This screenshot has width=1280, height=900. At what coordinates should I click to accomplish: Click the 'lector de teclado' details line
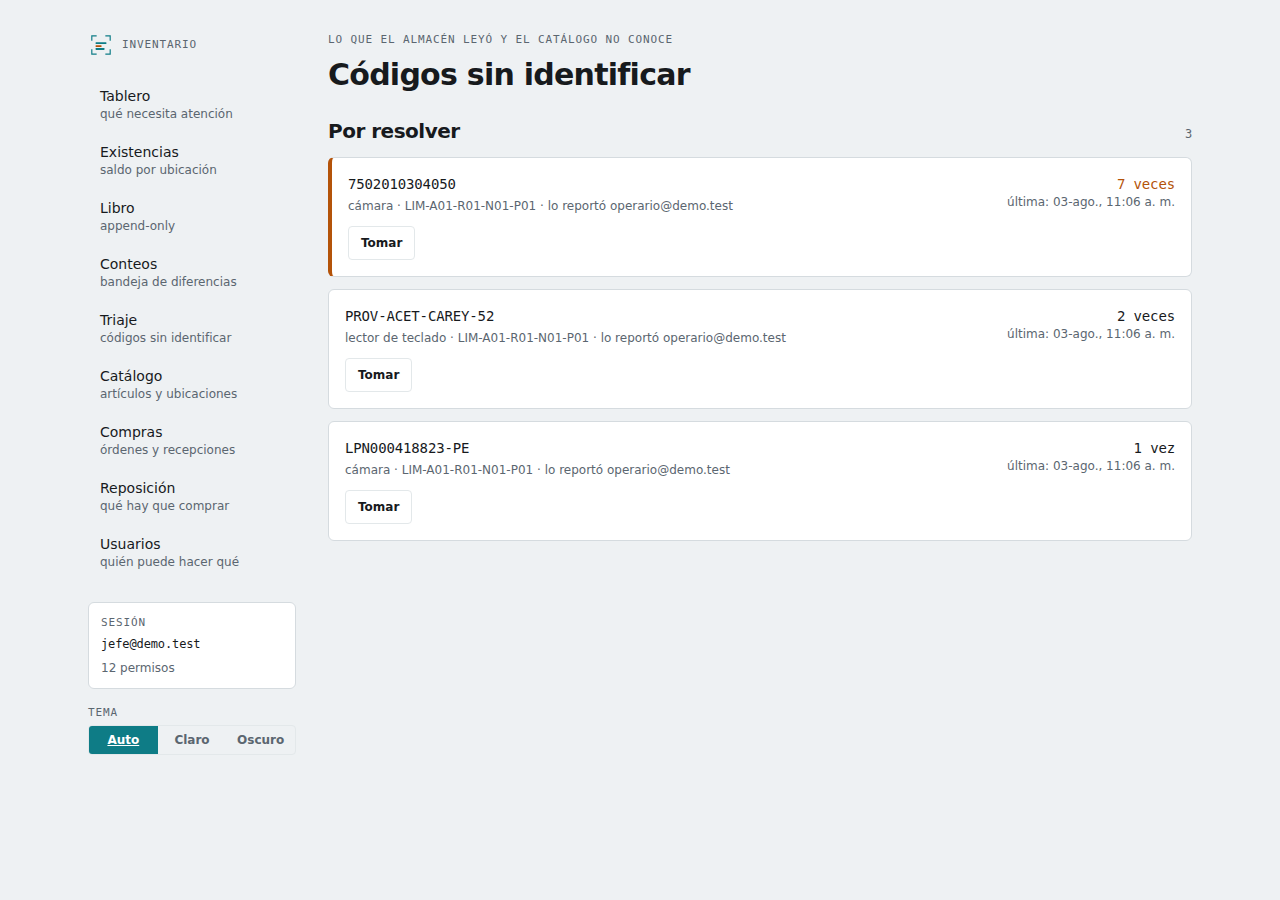tap(566, 338)
